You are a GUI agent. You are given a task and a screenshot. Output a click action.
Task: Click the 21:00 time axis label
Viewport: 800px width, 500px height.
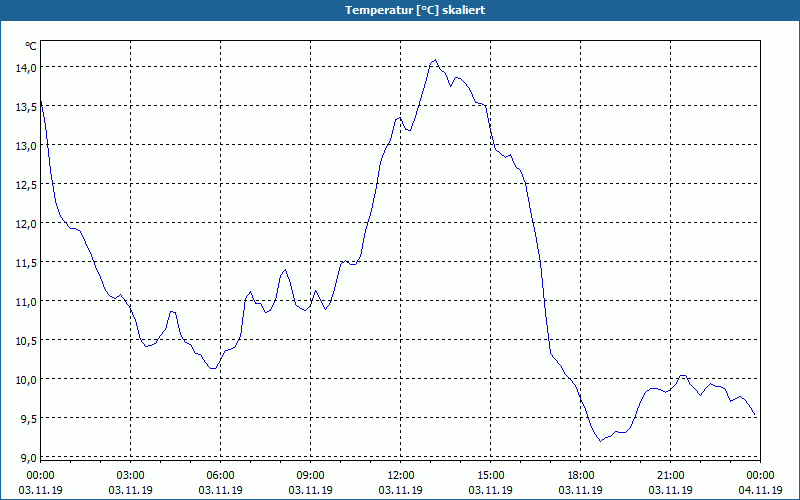click(670, 476)
